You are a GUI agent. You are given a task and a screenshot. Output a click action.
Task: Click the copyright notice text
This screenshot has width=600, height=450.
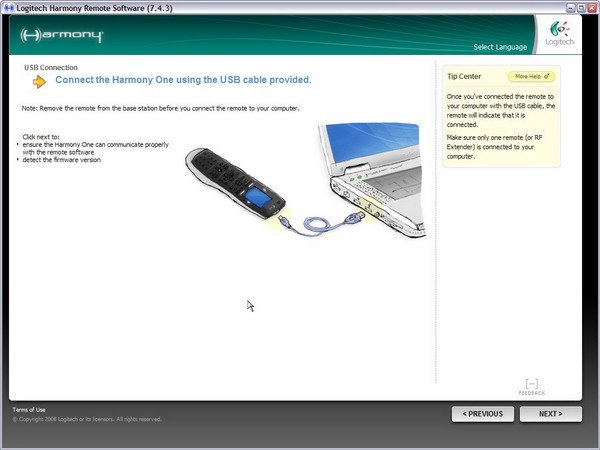click(x=87, y=419)
